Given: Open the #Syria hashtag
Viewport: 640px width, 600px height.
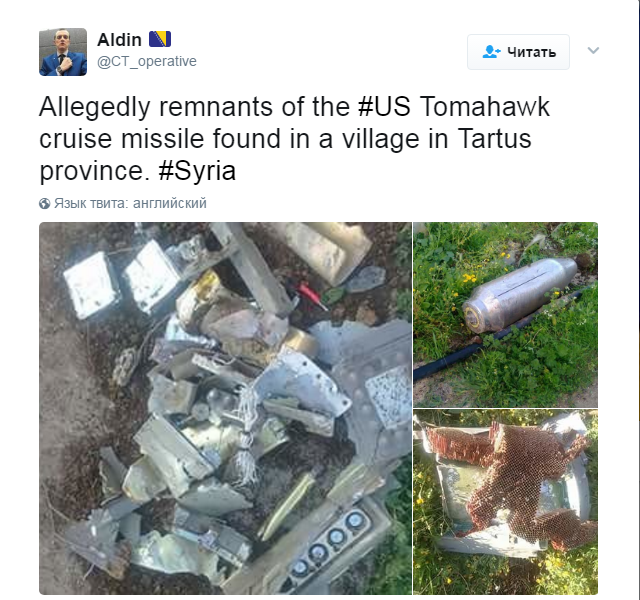Looking at the screenshot, I should [197, 171].
